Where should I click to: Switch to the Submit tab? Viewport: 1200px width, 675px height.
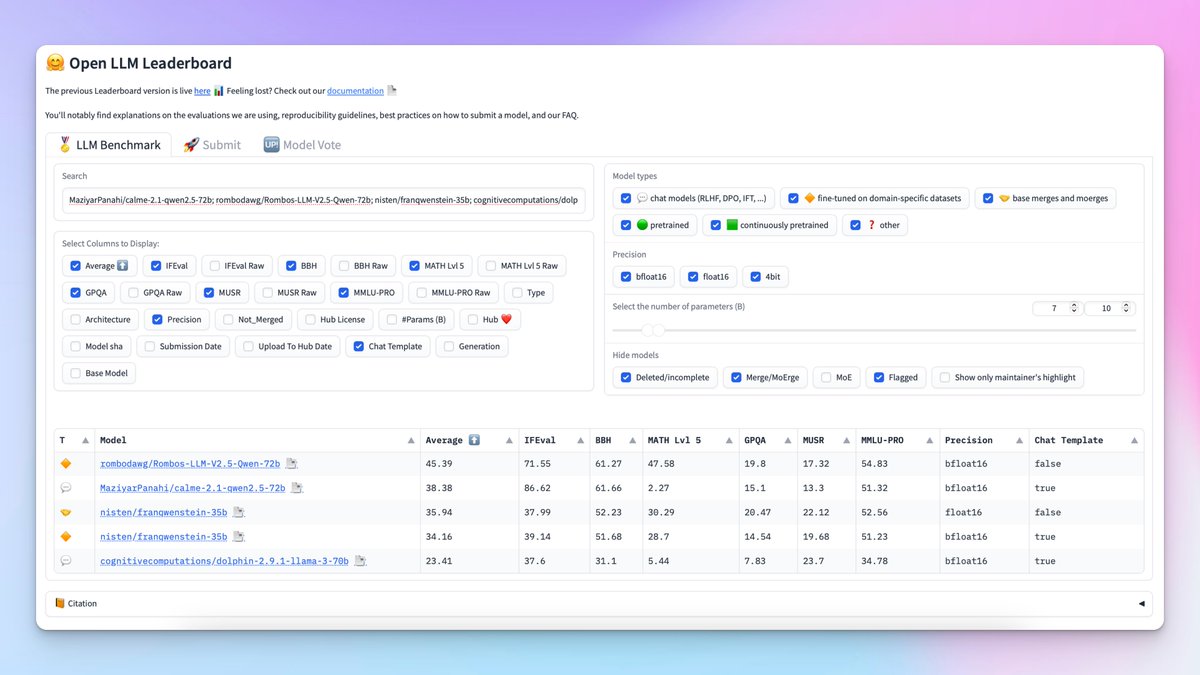[x=212, y=145]
